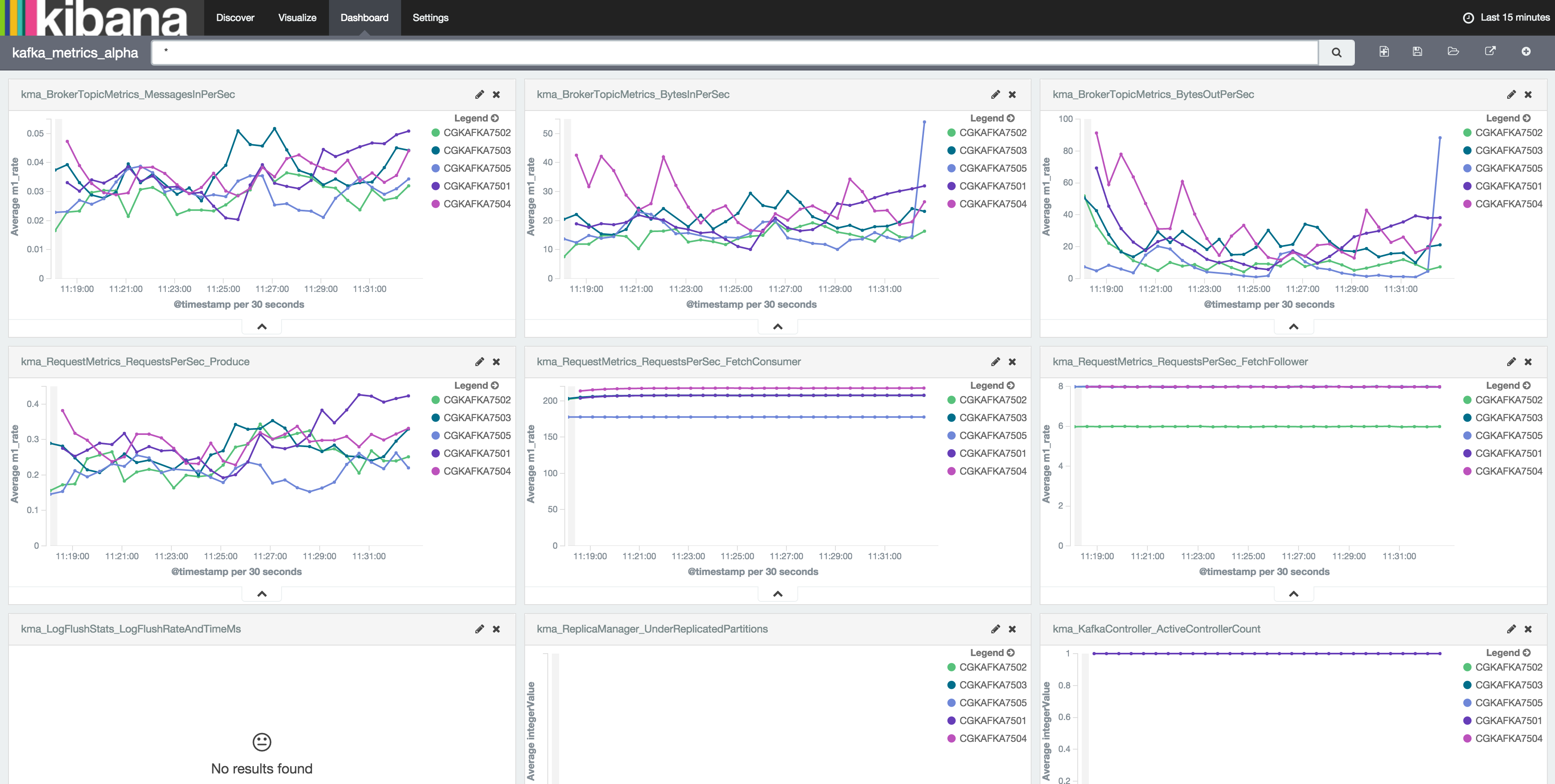
Task: Expand the spy panel under MessagesInPerSec chart
Action: click(261, 326)
